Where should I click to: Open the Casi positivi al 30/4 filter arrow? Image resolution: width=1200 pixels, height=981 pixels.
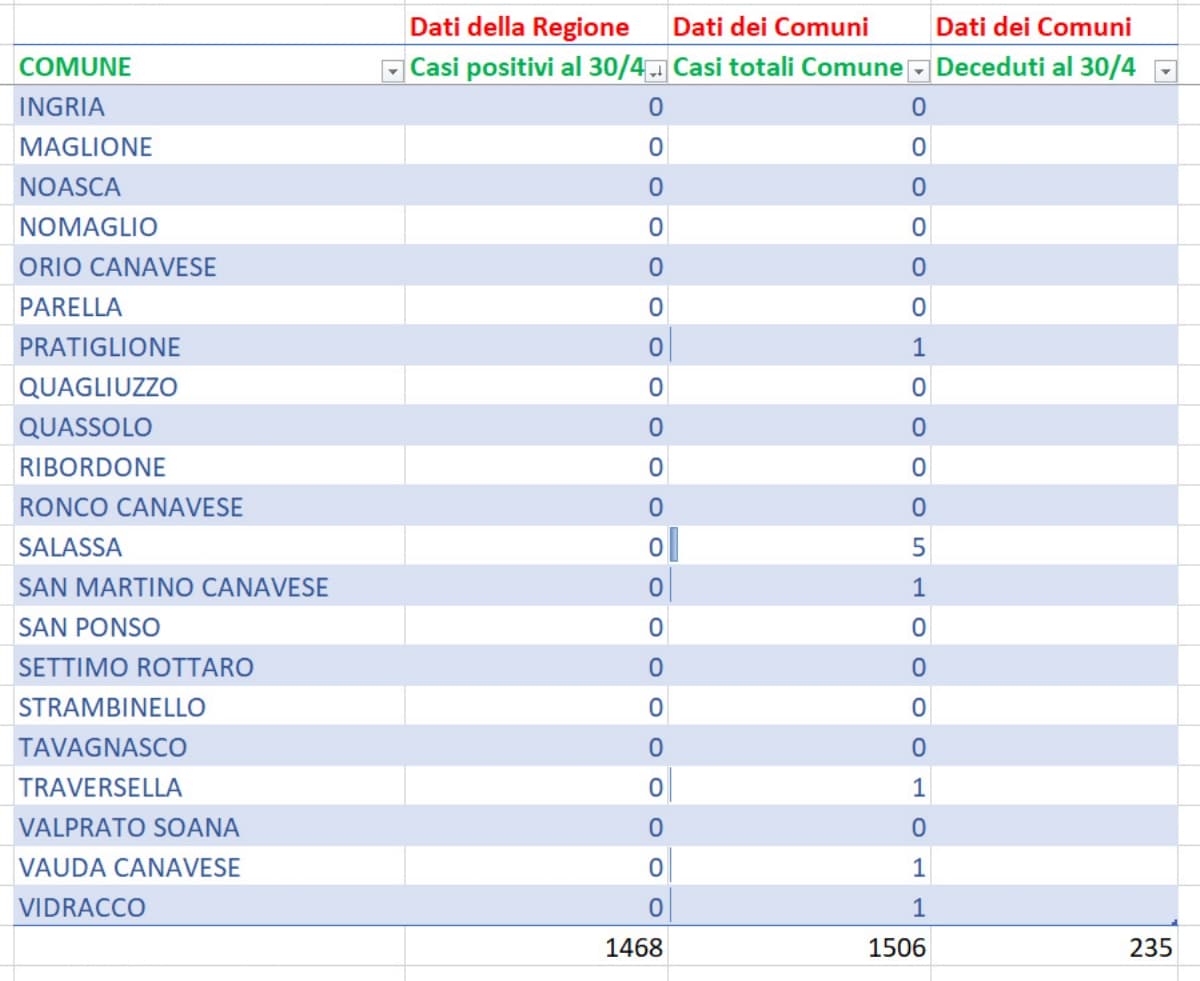coord(656,71)
